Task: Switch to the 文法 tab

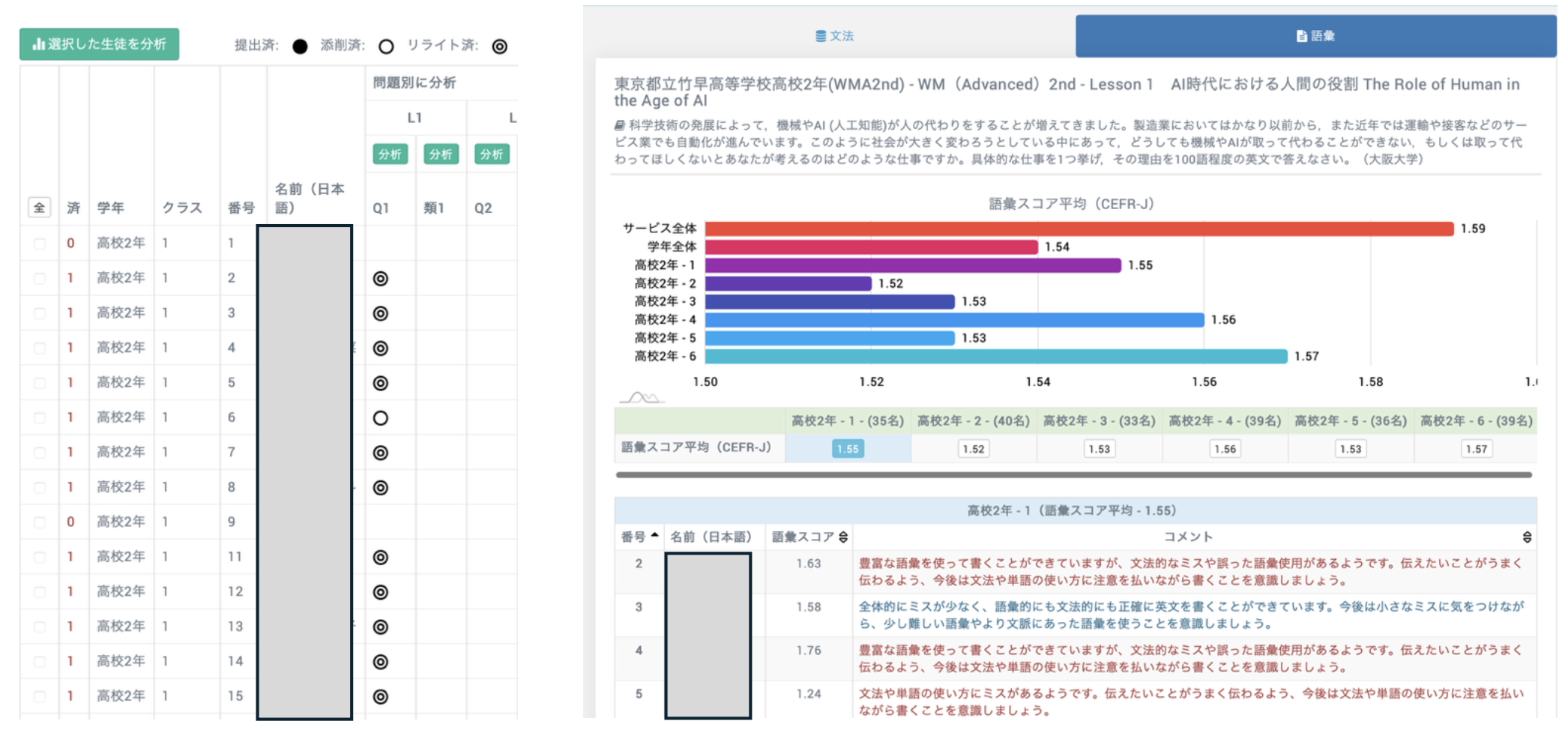Action: 834,36
